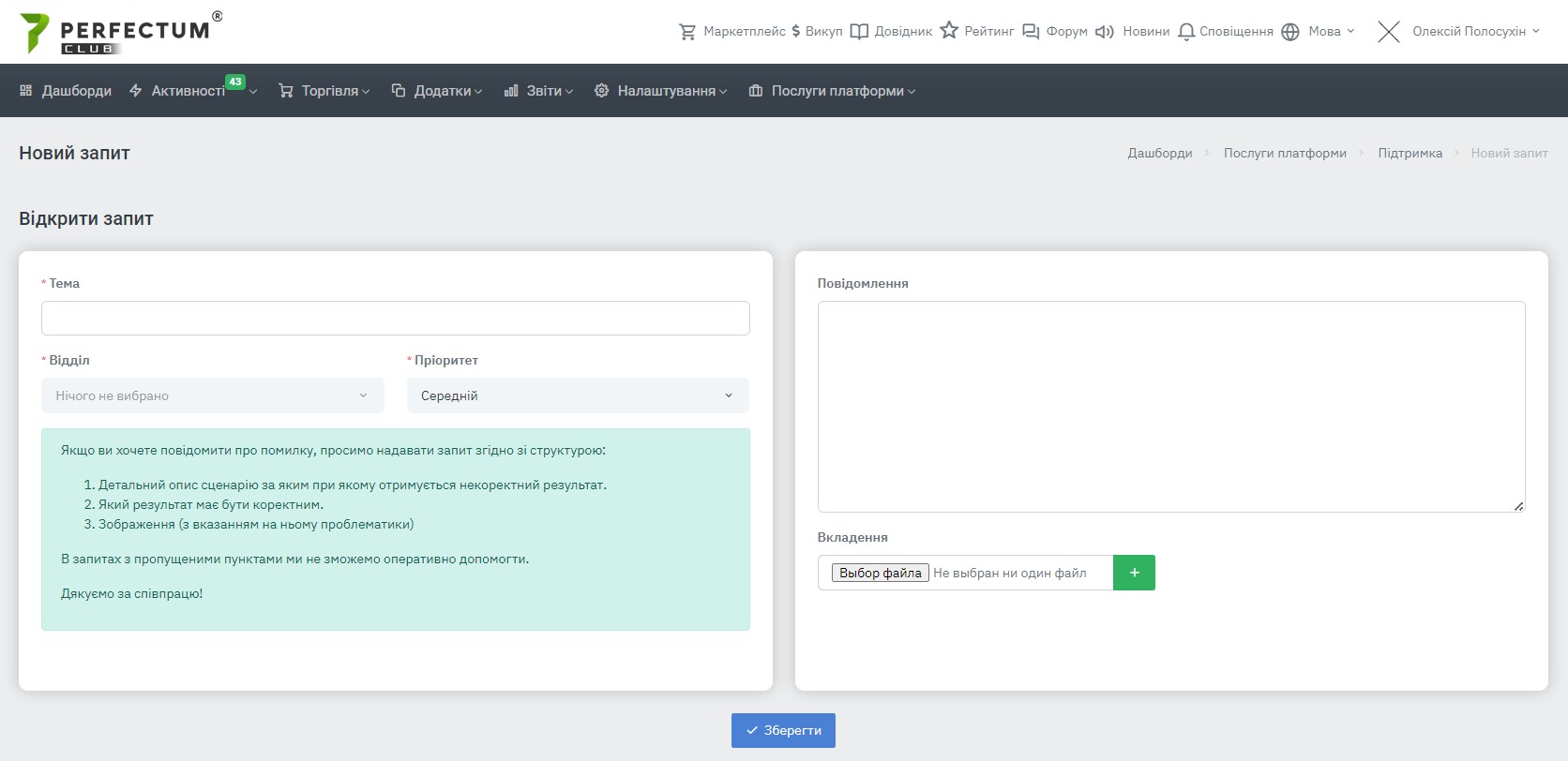Follow the Підтримка breadcrumb link
1568x761 pixels.
[1410, 153]
